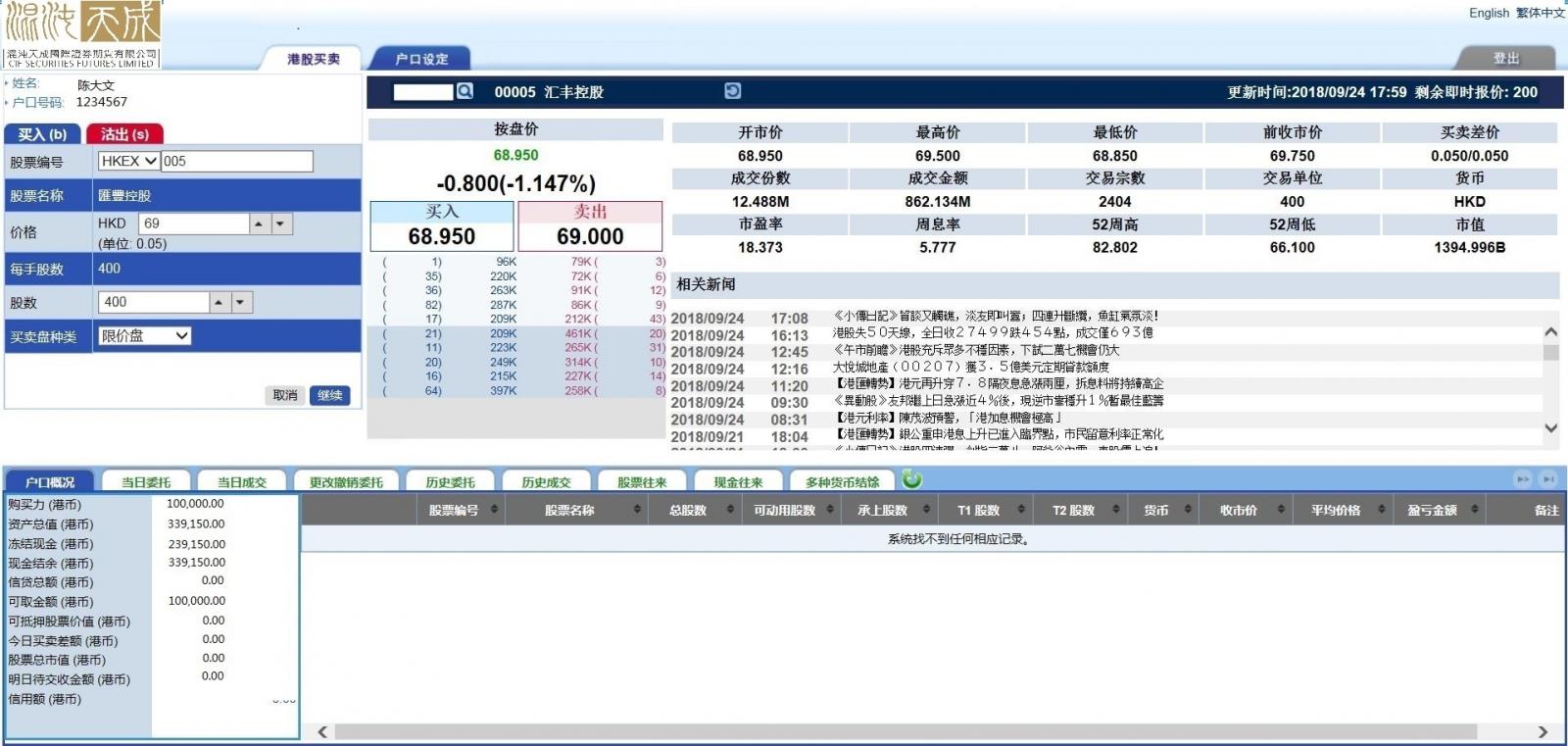Click the quote refresh icon beside 汇丰控股
Viewport: 1568px width, 746px height.
click(x=732, y=91)
